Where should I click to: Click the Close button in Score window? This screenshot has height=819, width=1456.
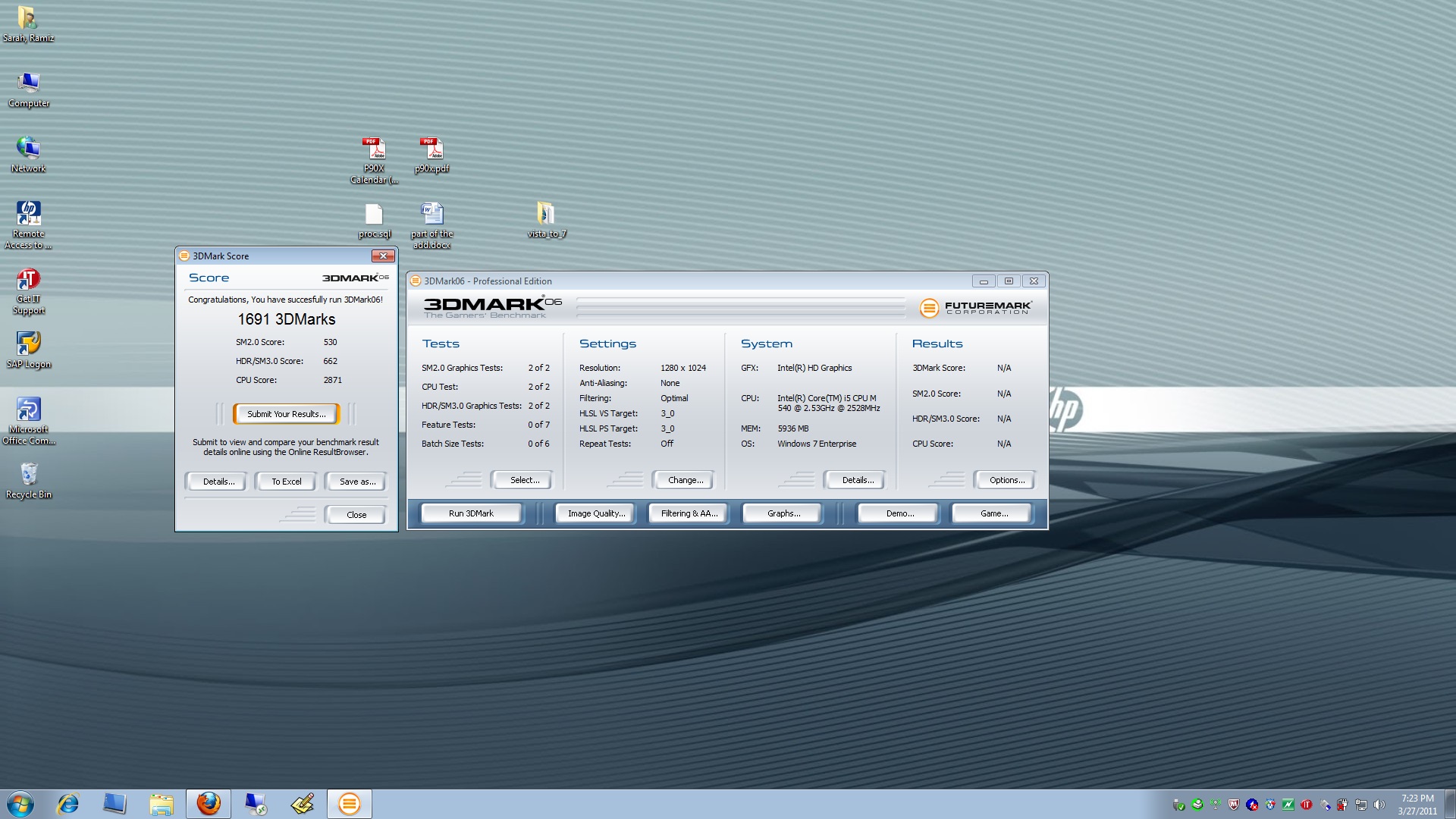356,515
